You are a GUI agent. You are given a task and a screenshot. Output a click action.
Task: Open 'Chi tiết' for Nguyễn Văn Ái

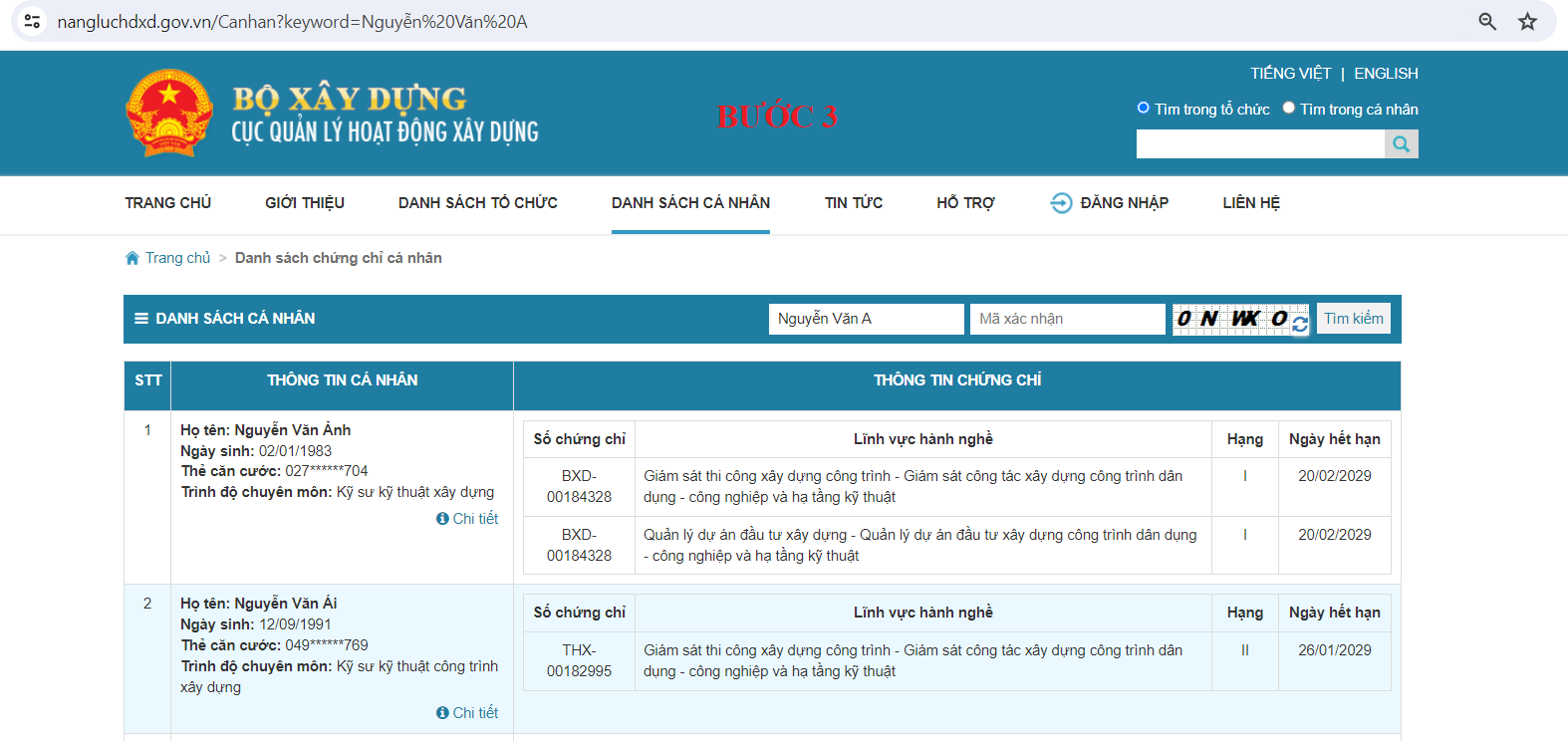tap(468, 713)
